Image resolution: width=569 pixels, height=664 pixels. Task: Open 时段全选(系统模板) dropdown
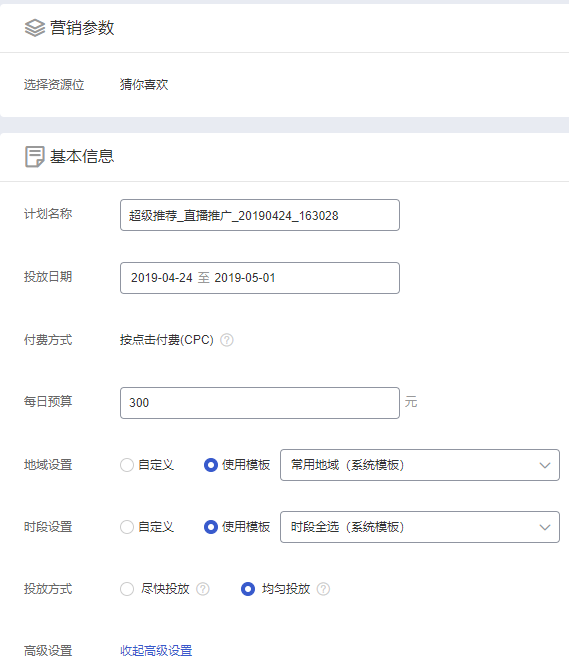click(x=420, y=527)
